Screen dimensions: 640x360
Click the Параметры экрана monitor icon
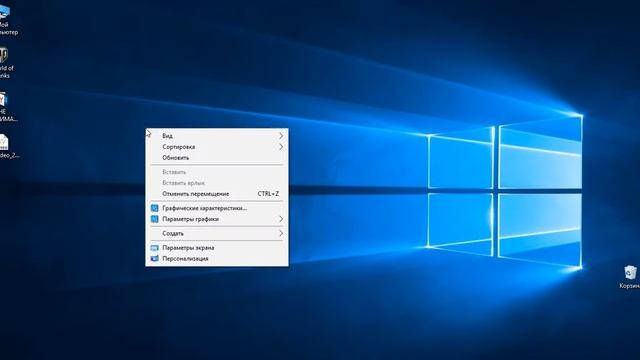(x=154, y=248)
